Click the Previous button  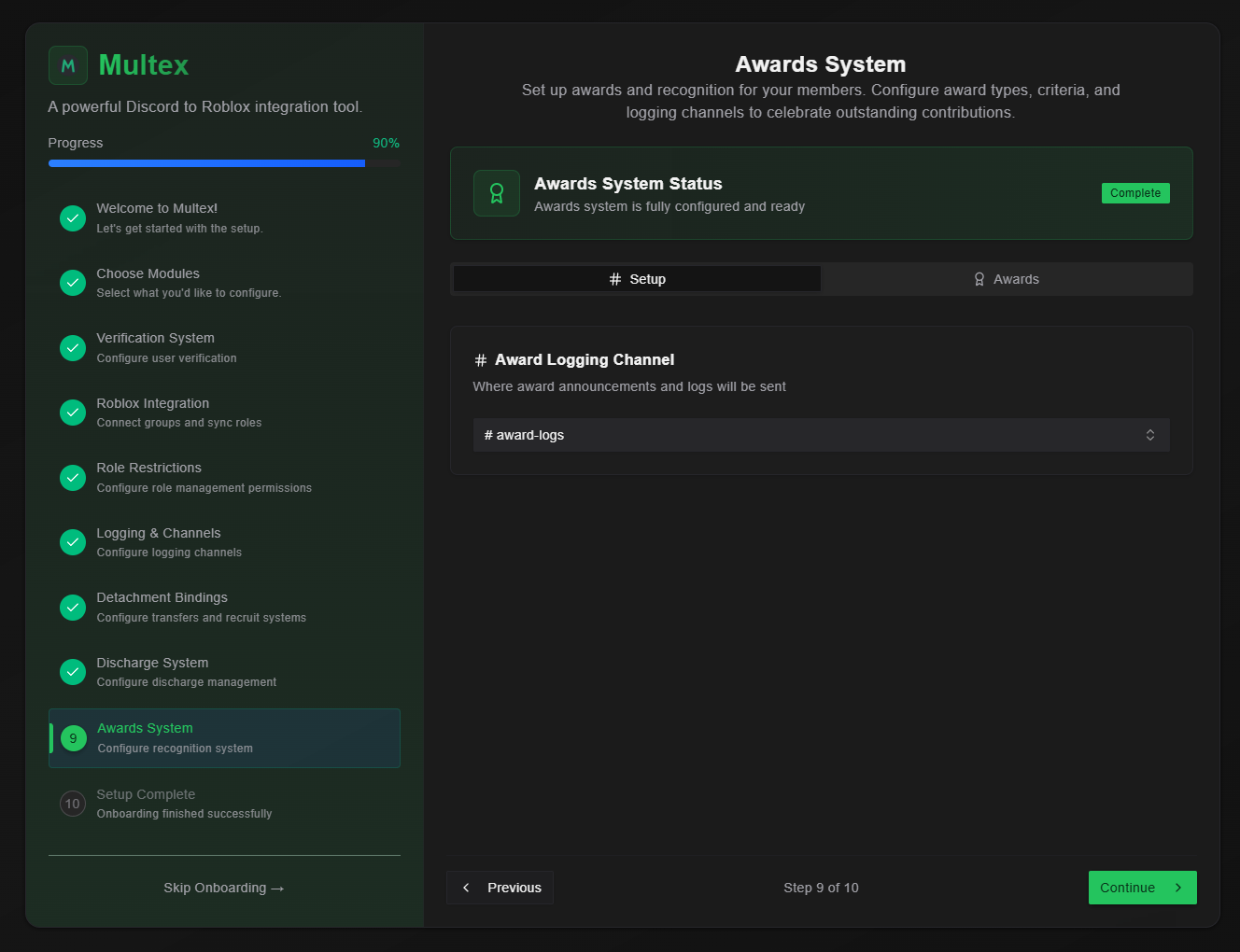coord(500,888)
